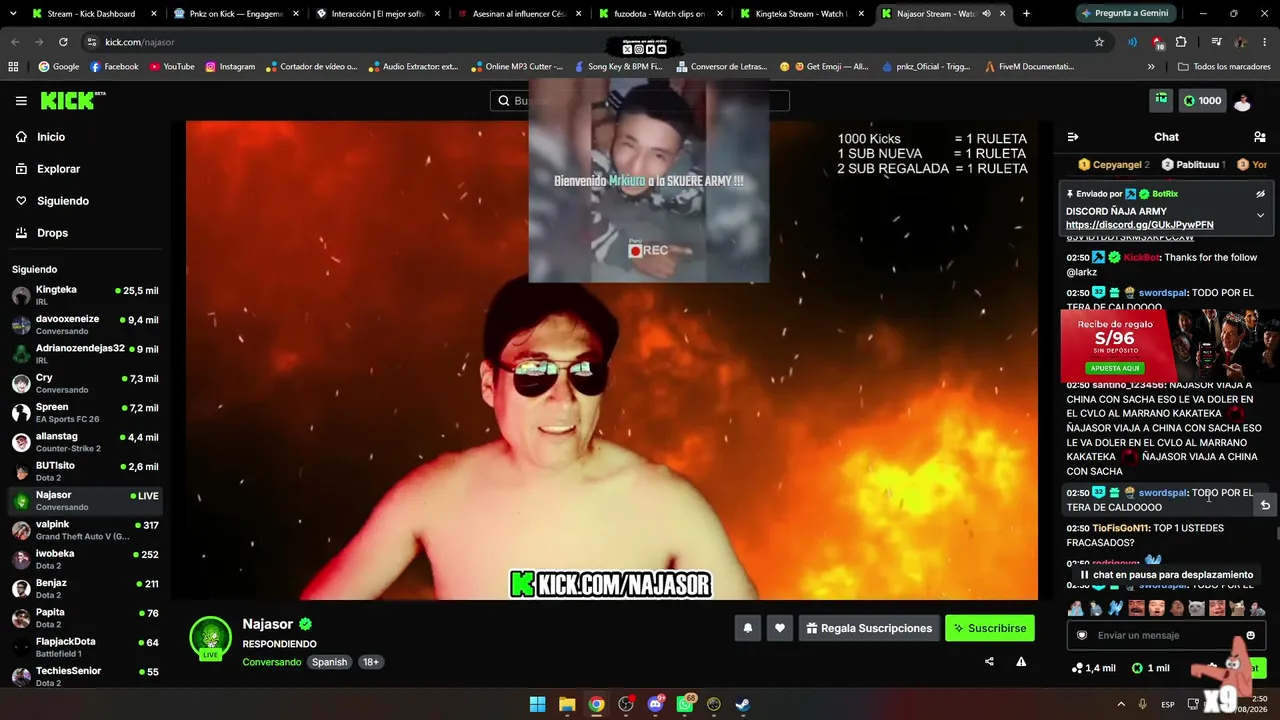Switch to Pnkz on Kick tab
The image size is (1280, 720).
pos(236,14)
